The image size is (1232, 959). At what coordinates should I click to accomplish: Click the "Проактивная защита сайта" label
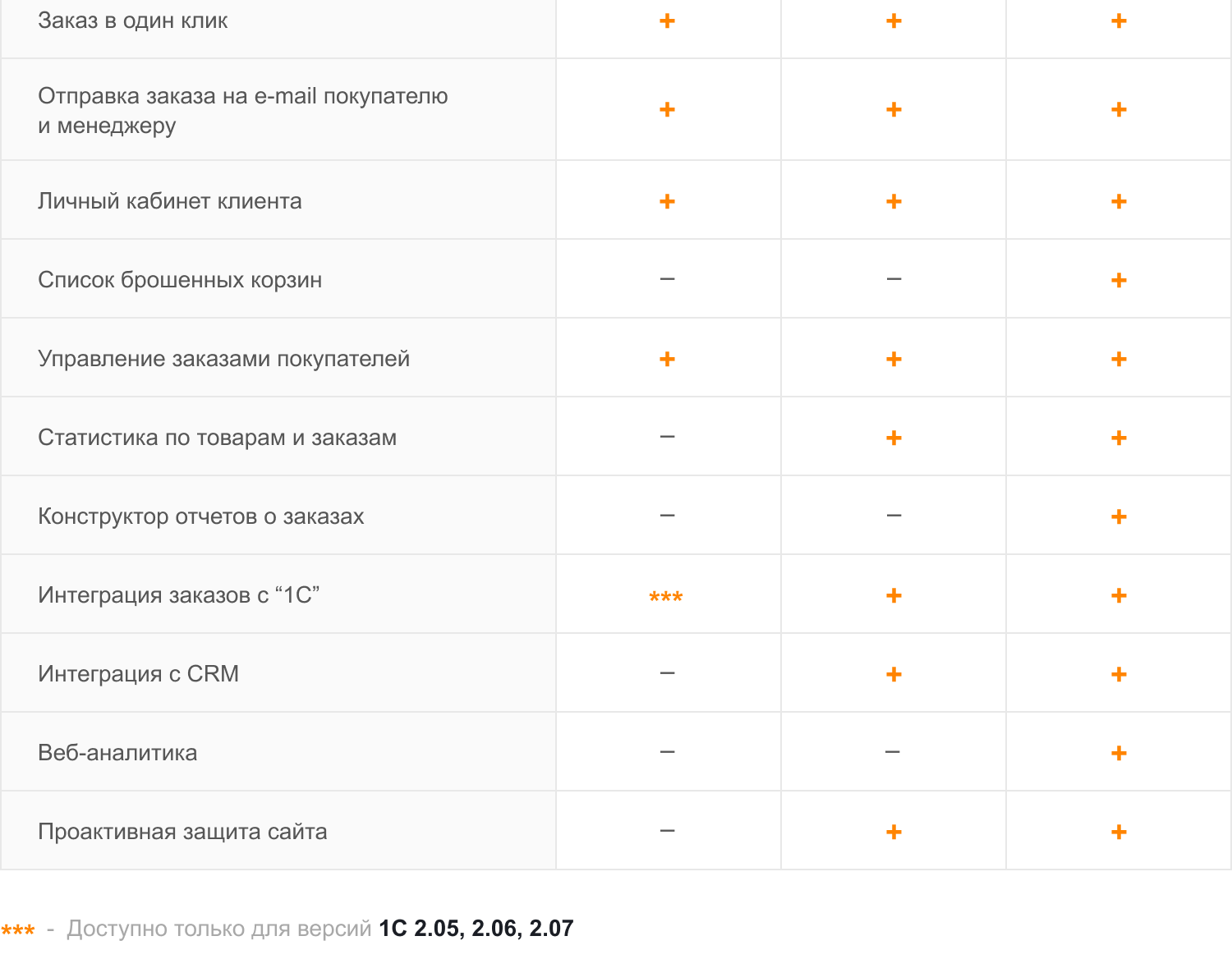coord(182,832)
